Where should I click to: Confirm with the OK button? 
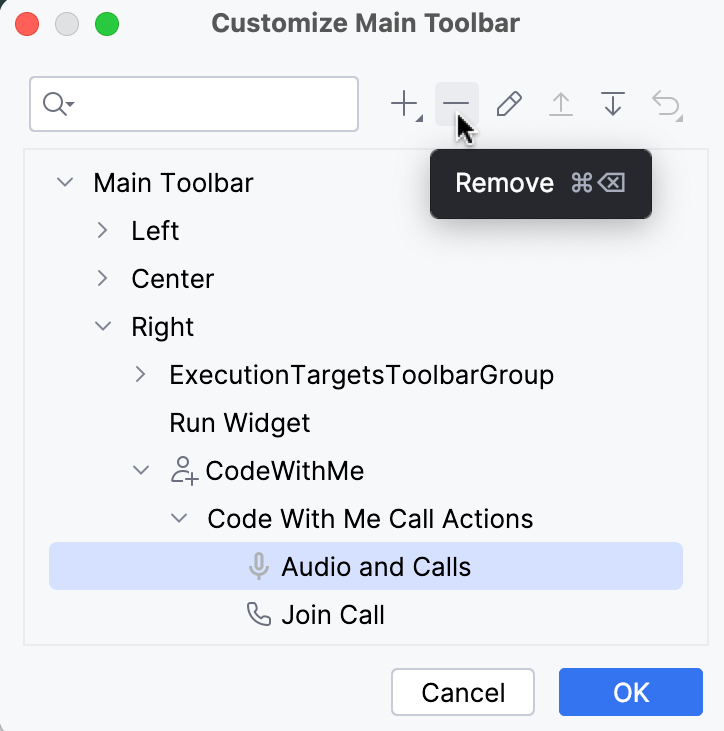631,692
